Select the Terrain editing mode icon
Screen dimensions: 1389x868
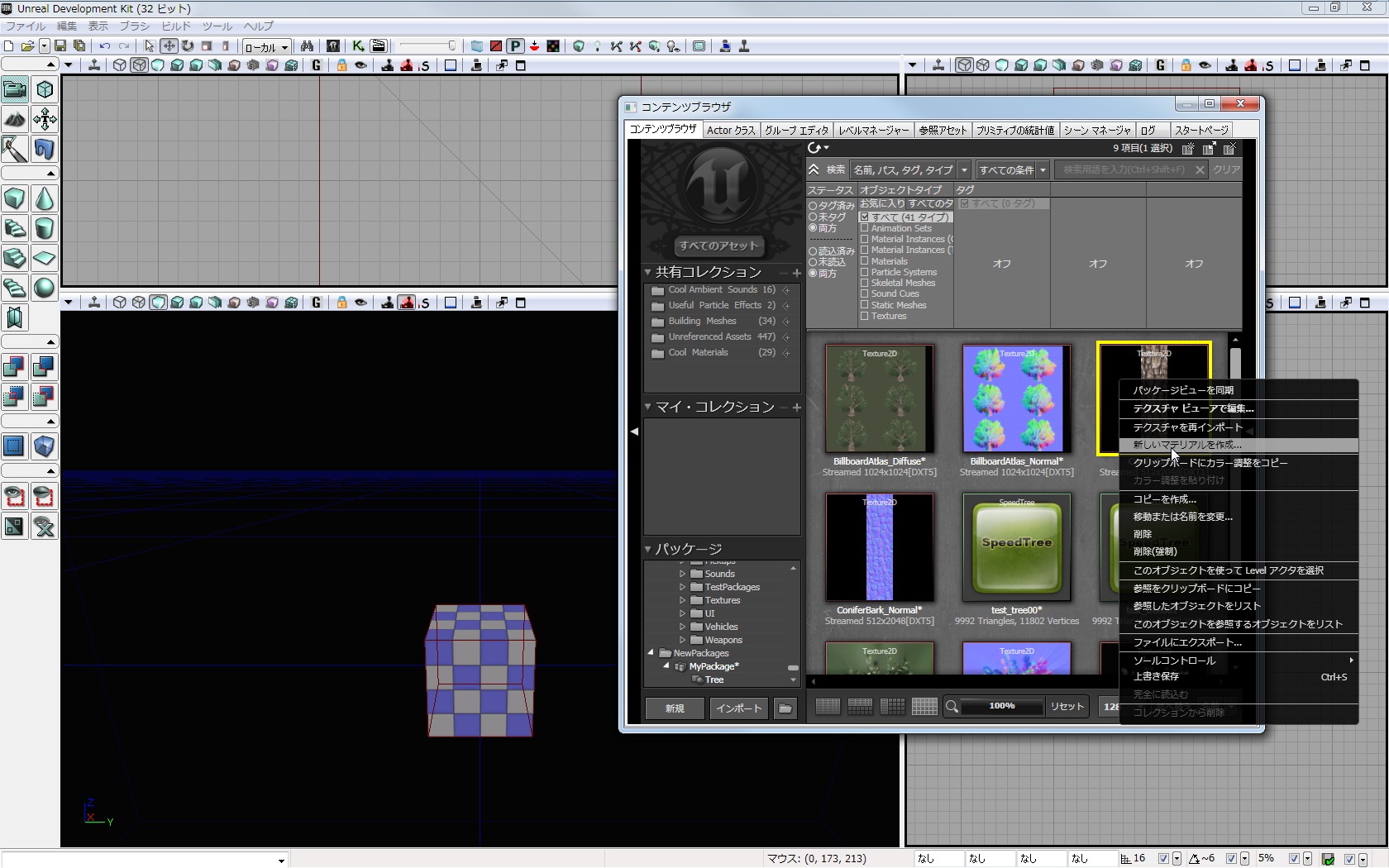click(14, 119)
